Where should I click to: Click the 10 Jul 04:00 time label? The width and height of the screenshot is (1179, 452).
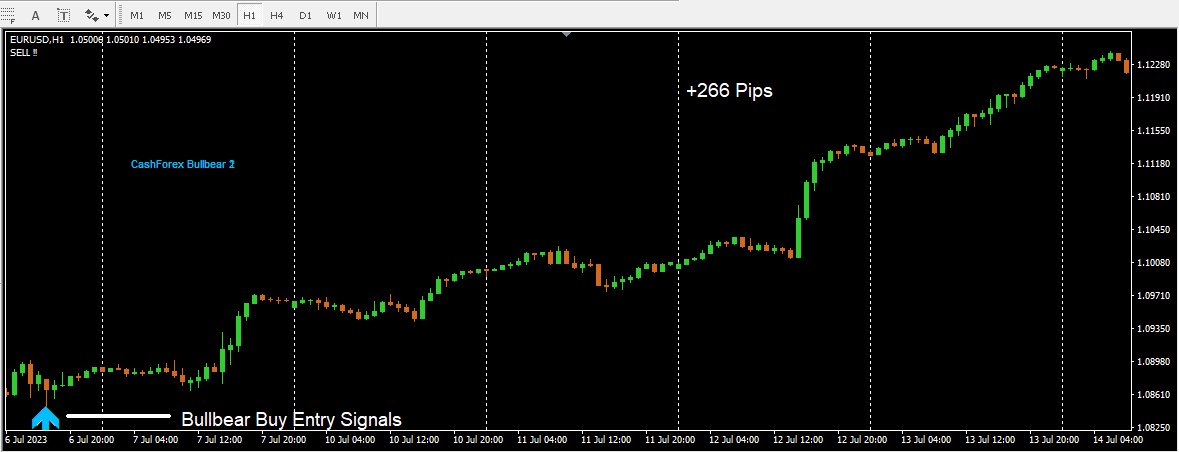pyautogui.click(x=350, y=440)
